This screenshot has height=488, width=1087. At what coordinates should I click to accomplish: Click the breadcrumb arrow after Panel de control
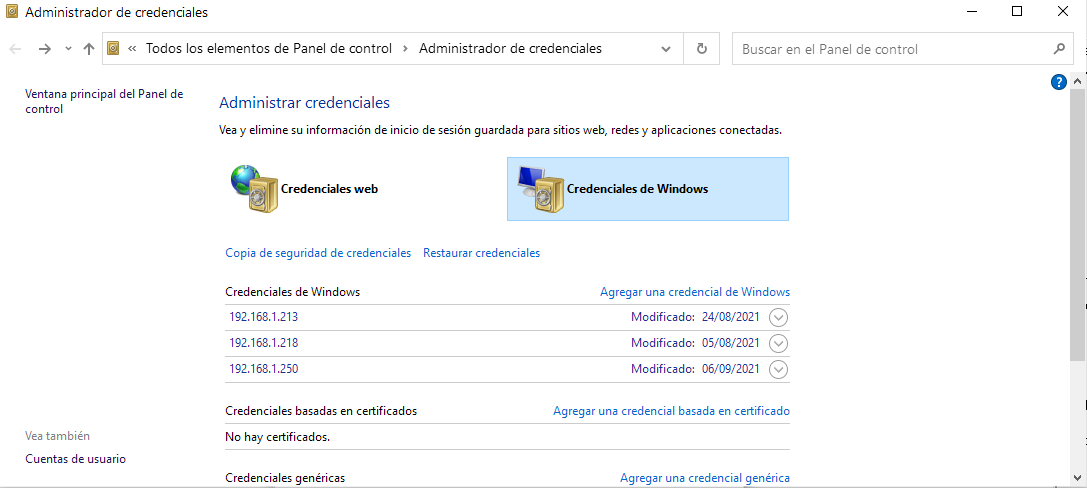[x=406, y=49]
